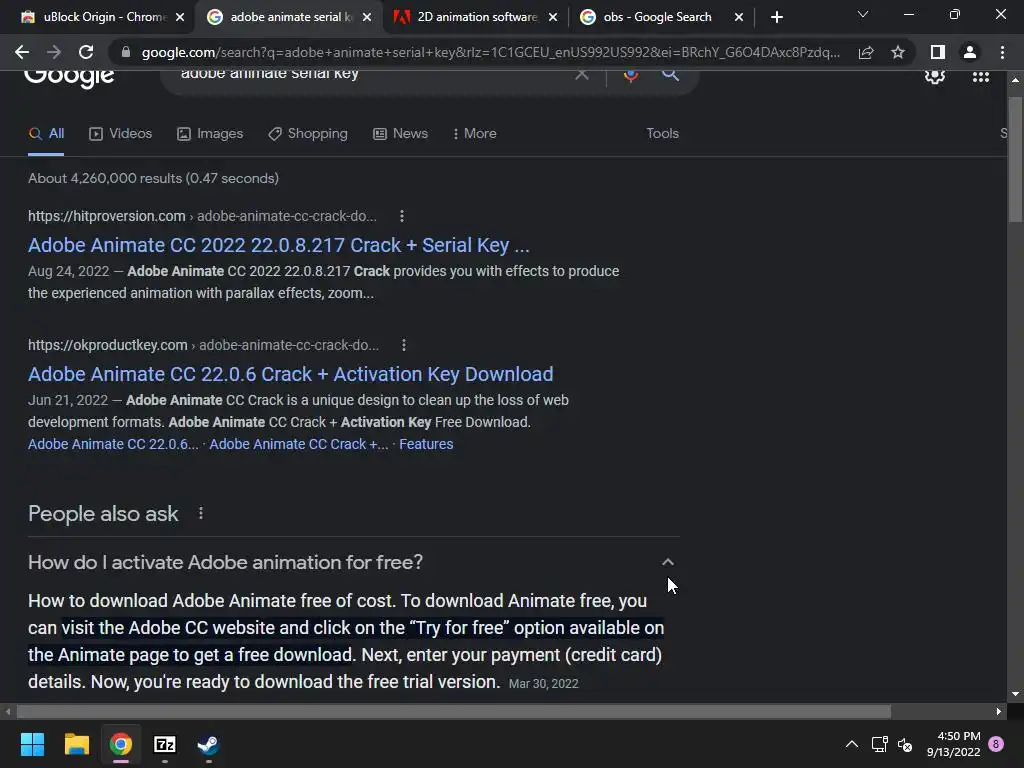
Task: Share this page icon in address bar
Action: [x=866, y=52]
